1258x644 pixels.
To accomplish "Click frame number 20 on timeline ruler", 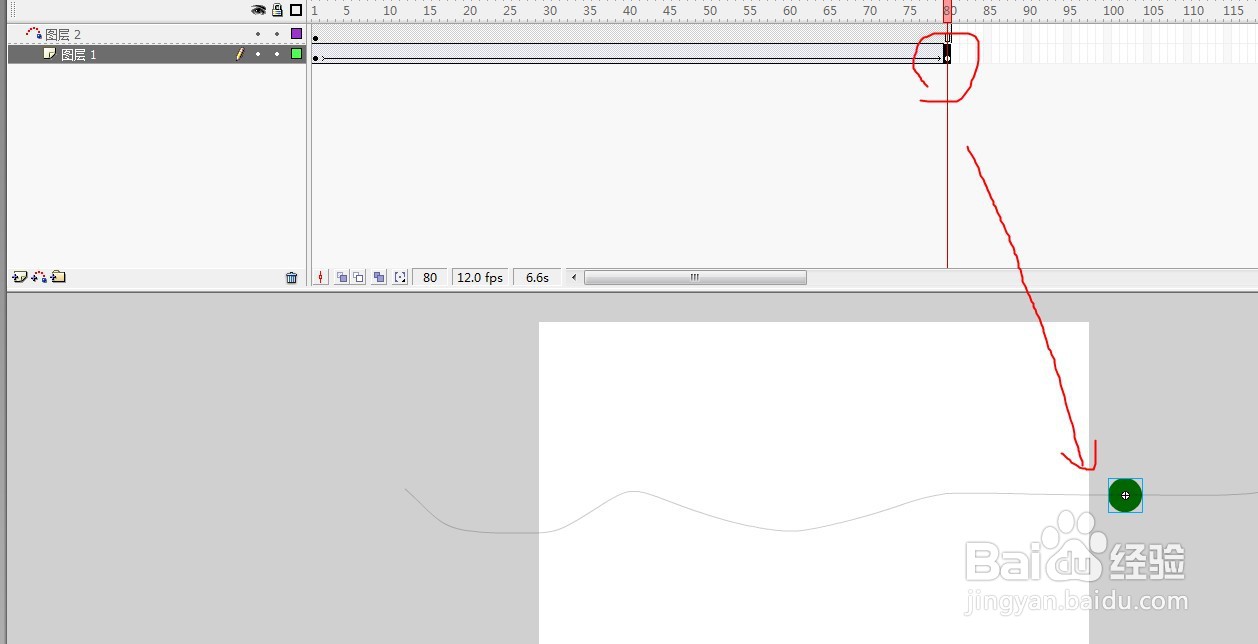I will point(470,10).
